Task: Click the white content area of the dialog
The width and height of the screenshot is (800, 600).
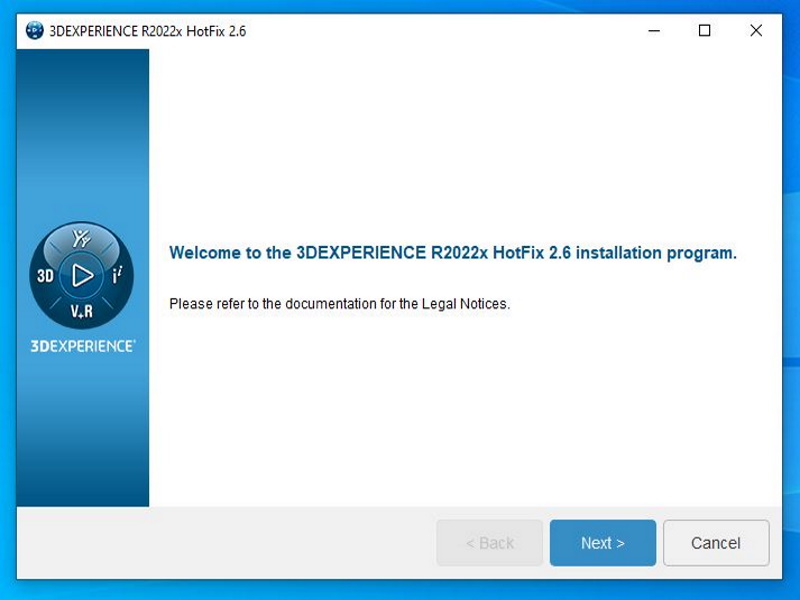Action: tap(450, 420)
